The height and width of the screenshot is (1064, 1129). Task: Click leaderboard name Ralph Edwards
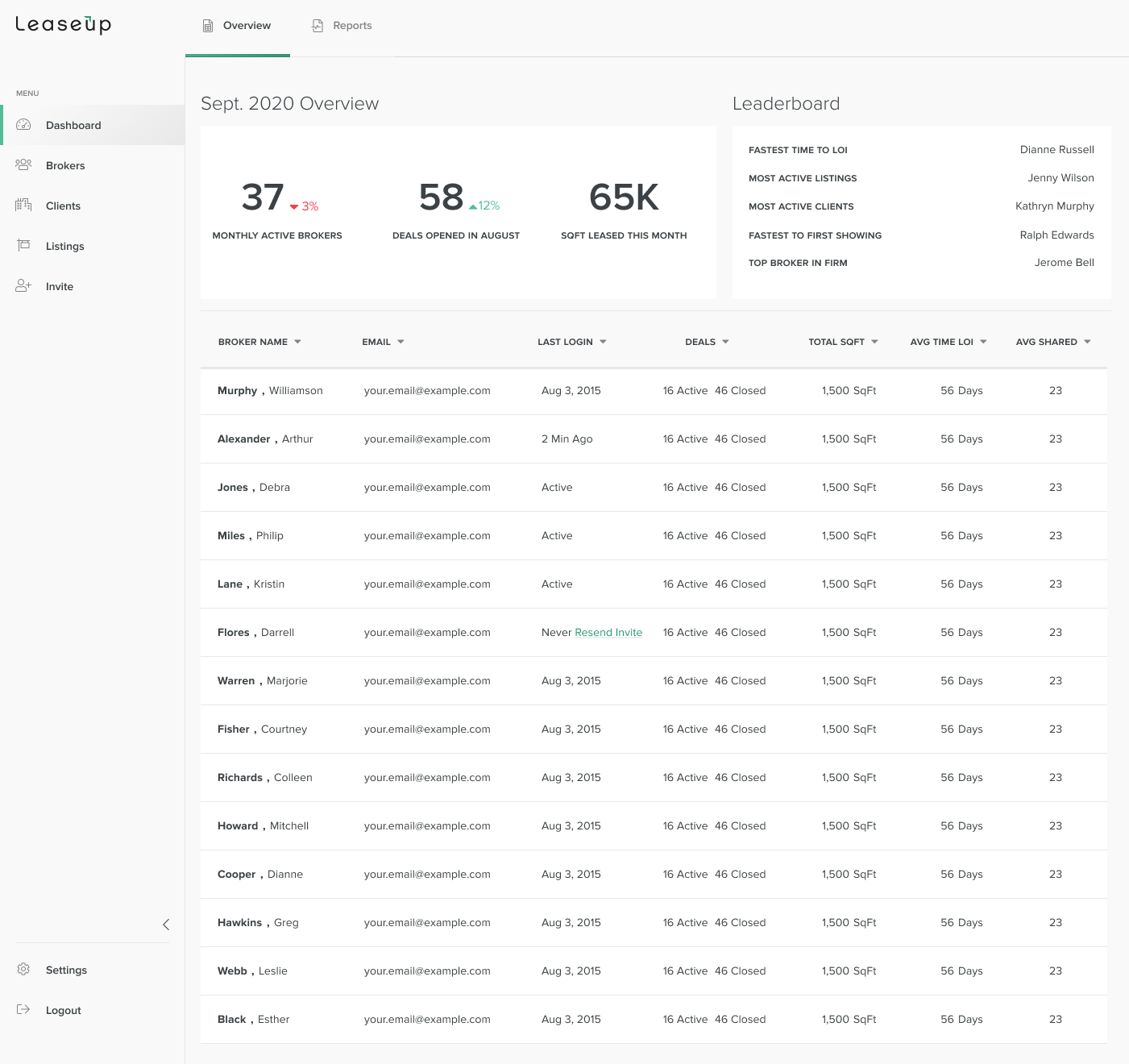pyautogui.click(x=1056, y=235)
